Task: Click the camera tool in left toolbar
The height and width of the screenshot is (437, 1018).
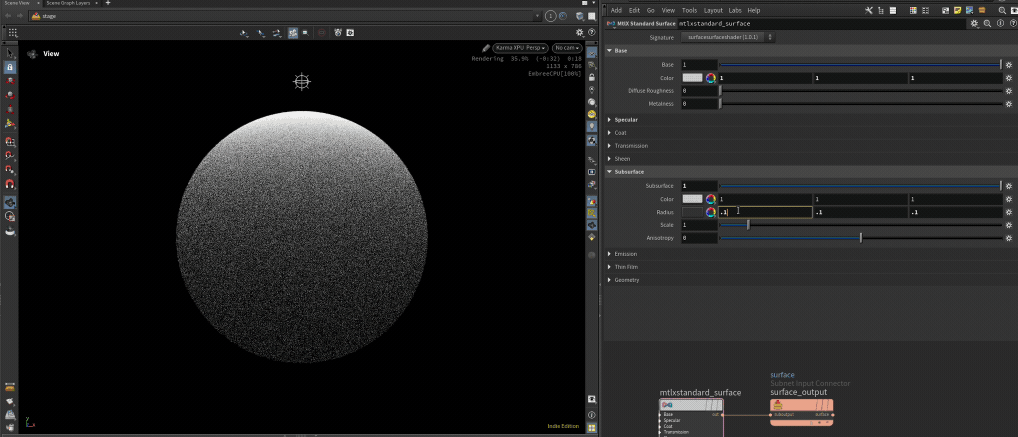Action: point(10,201)
